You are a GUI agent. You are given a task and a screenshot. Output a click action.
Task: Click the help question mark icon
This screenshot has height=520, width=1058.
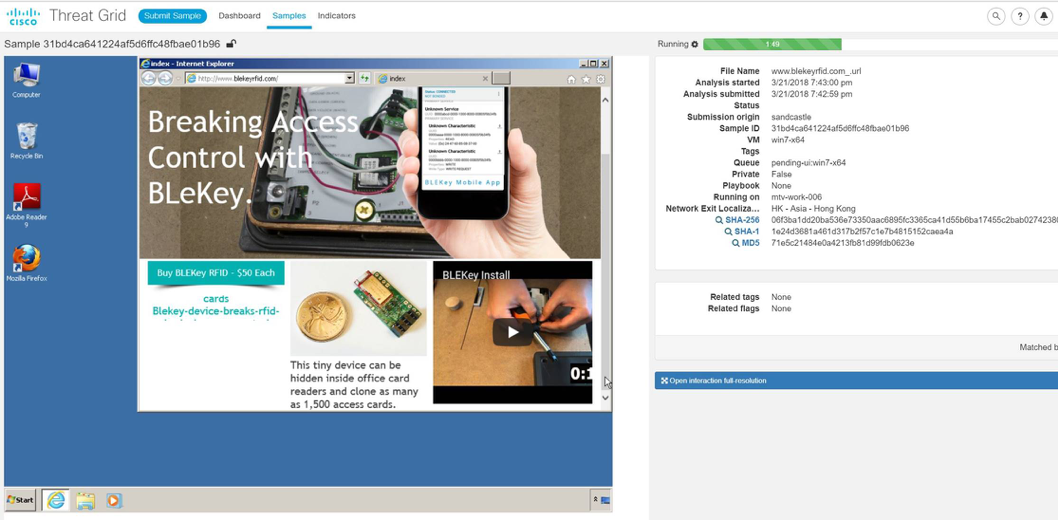(1020, 16)
